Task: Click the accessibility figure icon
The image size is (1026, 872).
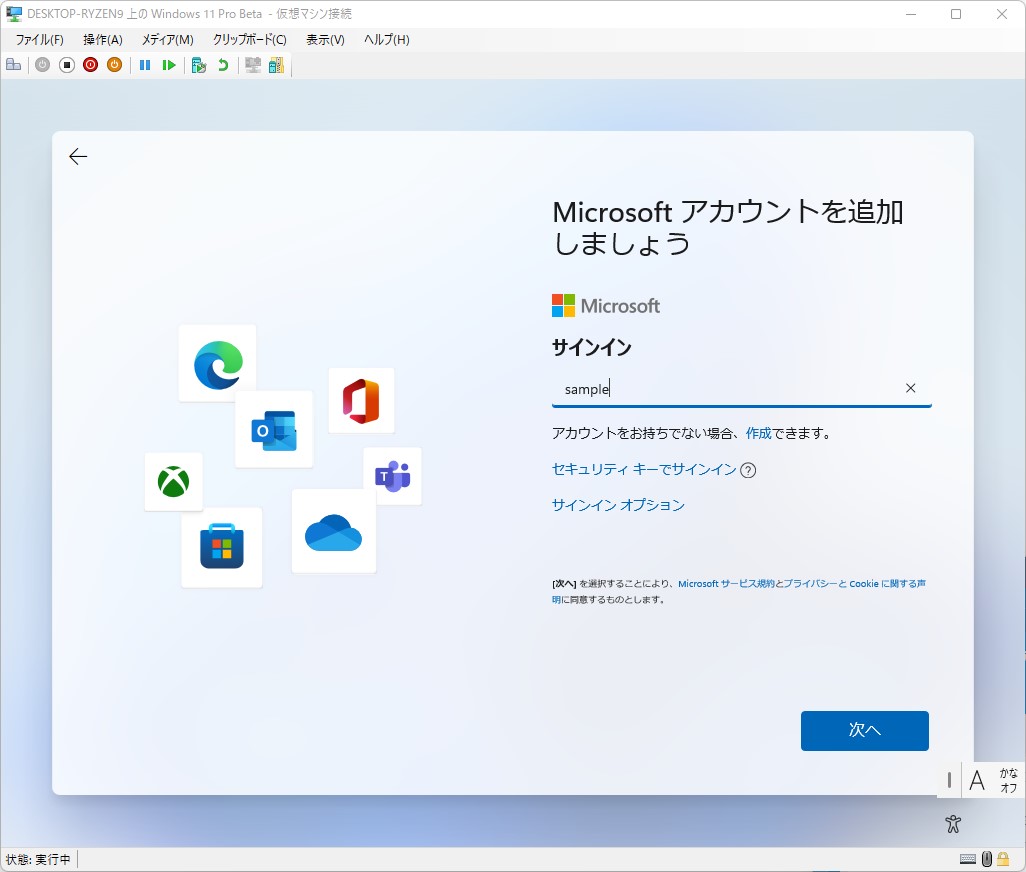Action: pyautogui.click(x=952, y=823)
